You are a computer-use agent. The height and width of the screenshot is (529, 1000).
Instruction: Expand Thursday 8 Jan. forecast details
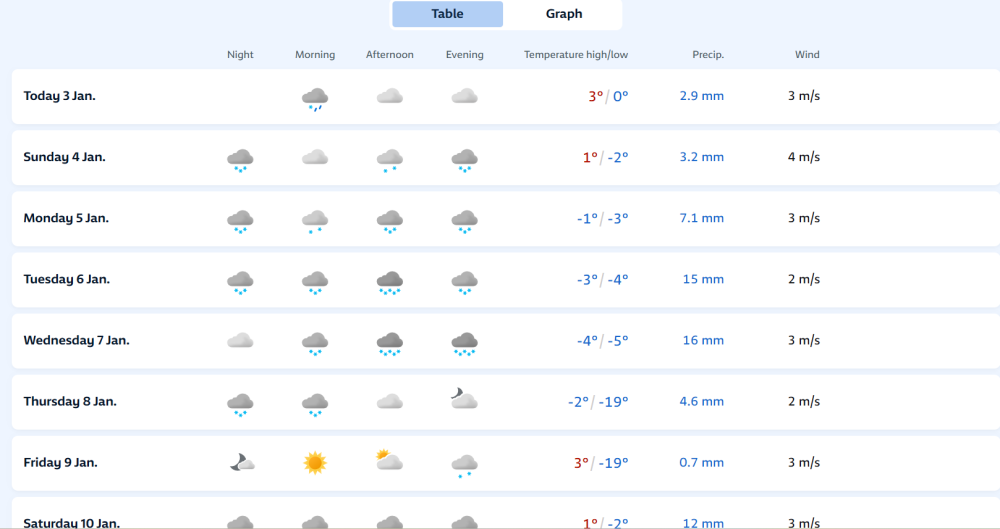click(x=70, y=401)
